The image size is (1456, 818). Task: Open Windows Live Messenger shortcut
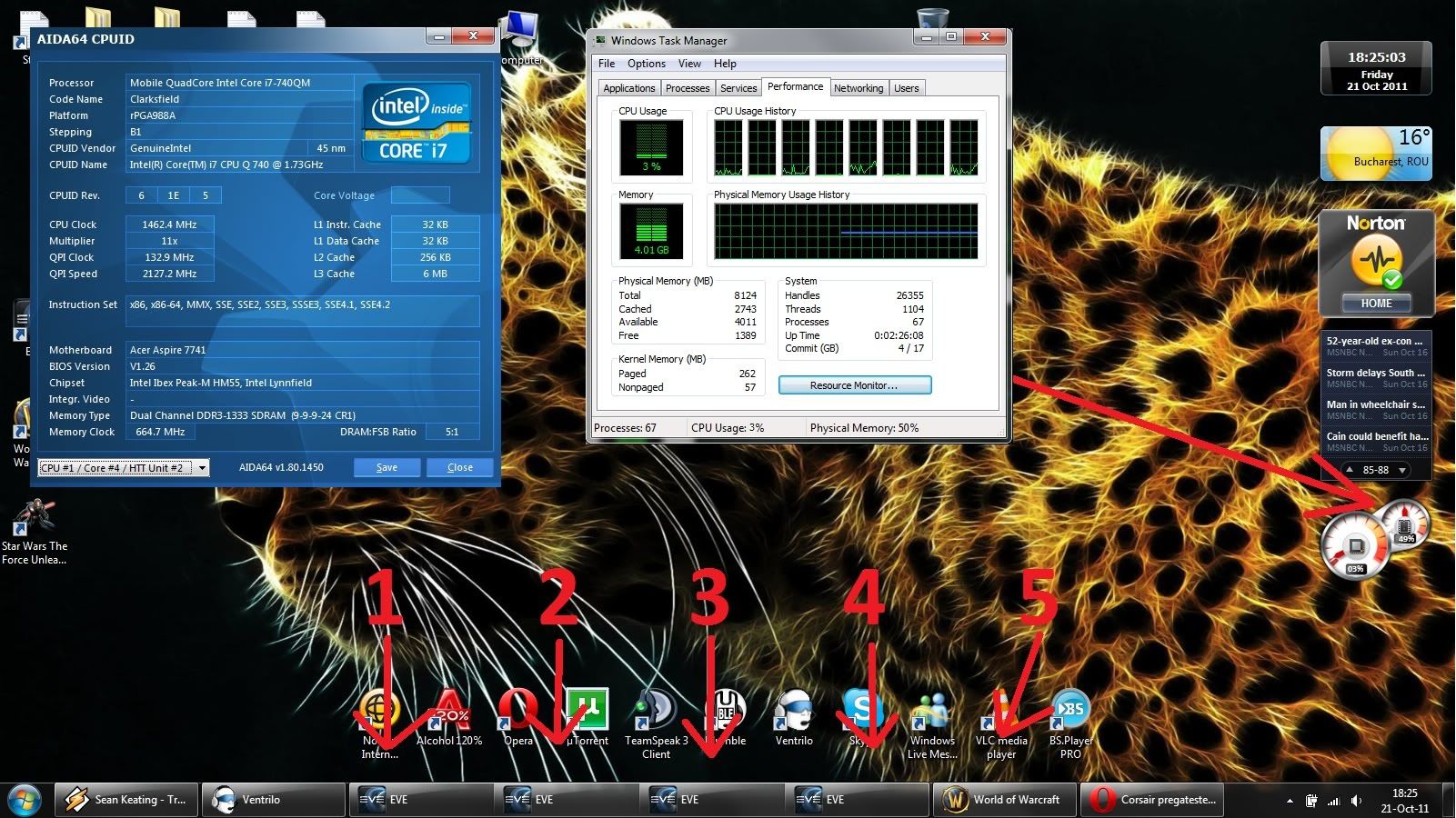932,723
